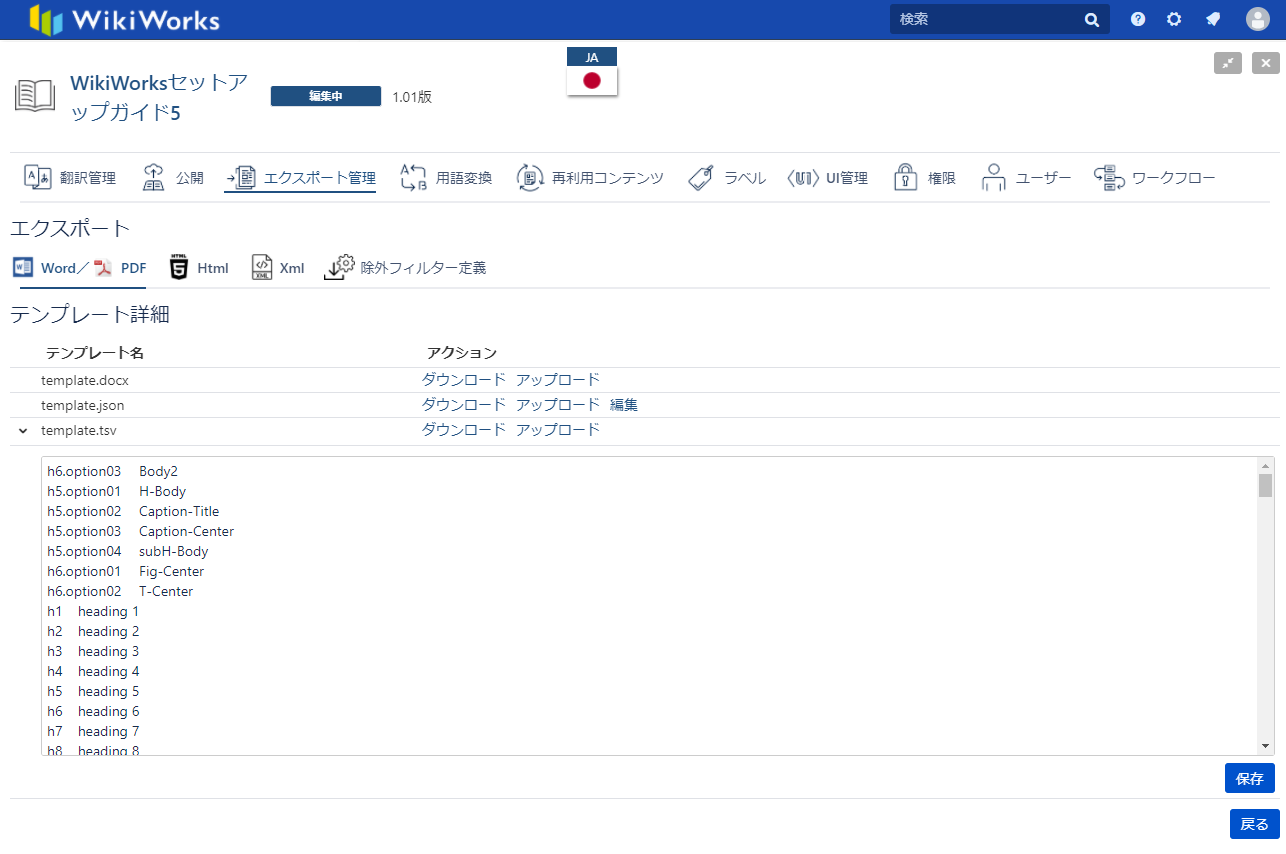Click the help question mark icon
Image resolution: width=1286 pixels, height=854 pixels.
click(1138, 19)
